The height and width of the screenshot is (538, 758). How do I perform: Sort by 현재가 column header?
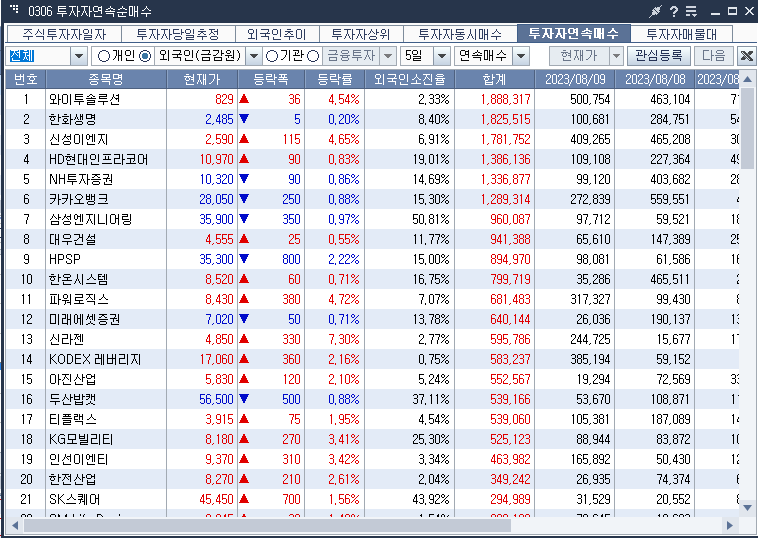(202, 79)
